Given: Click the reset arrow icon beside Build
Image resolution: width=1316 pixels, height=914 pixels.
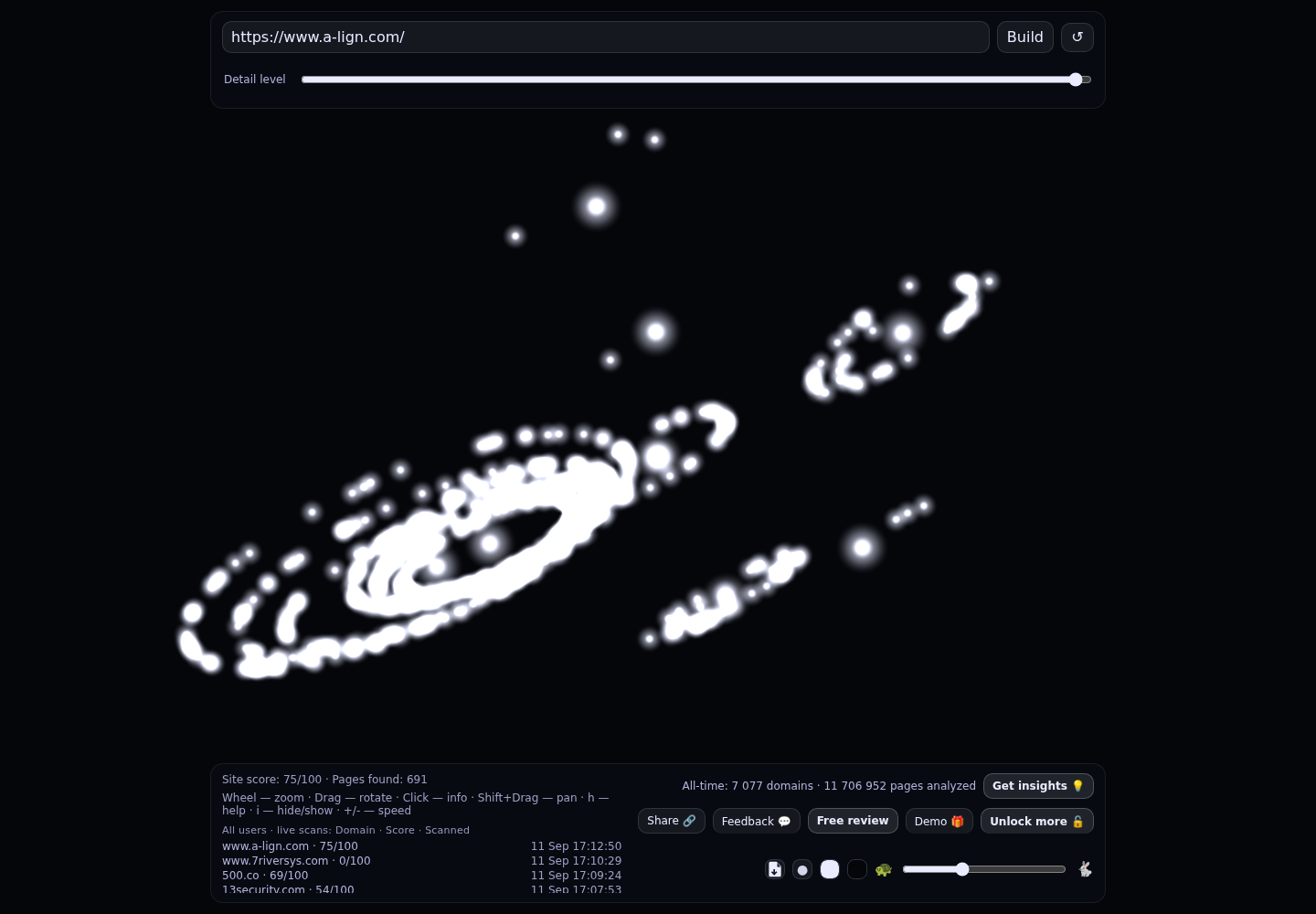Looking at the screenshot, I should tap(1077, 37).
